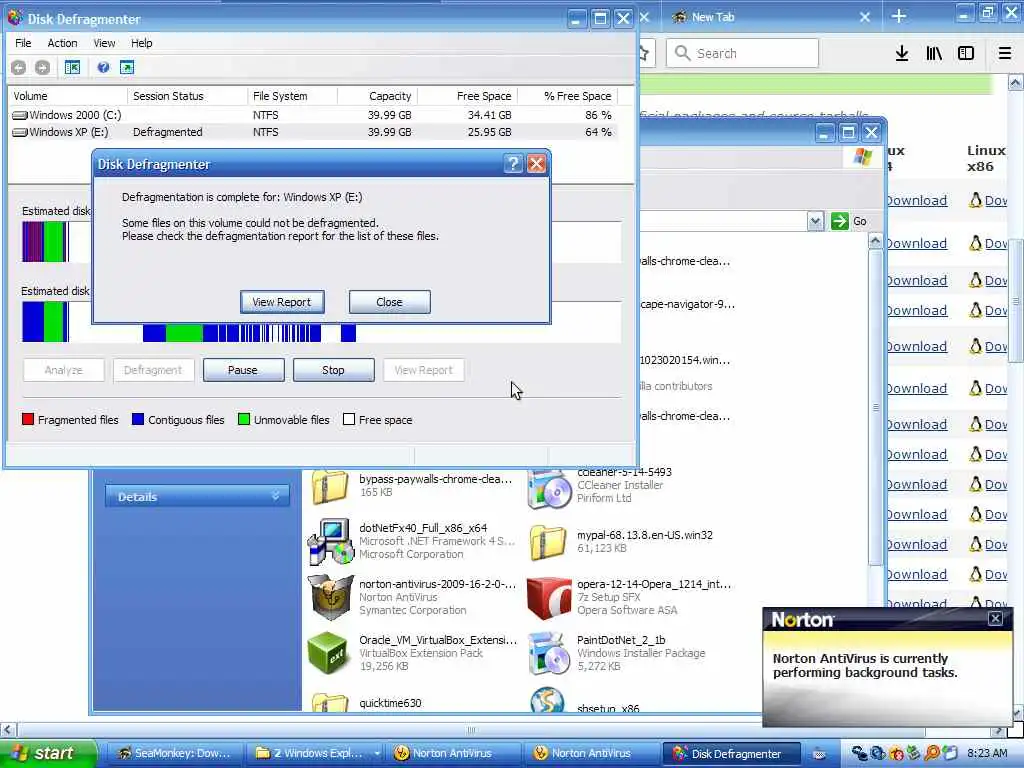Open the File menu in Disk Defragmenter

(x=23, y=43)
